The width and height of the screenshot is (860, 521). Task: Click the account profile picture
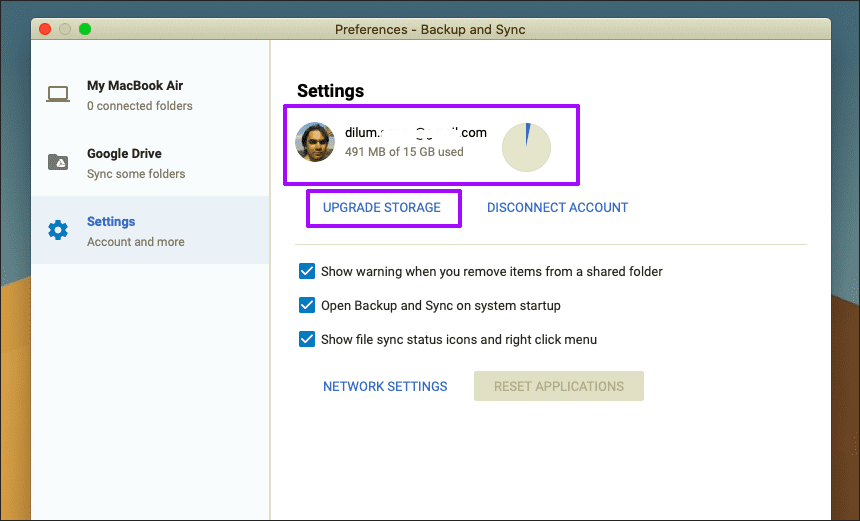point(315,142)
